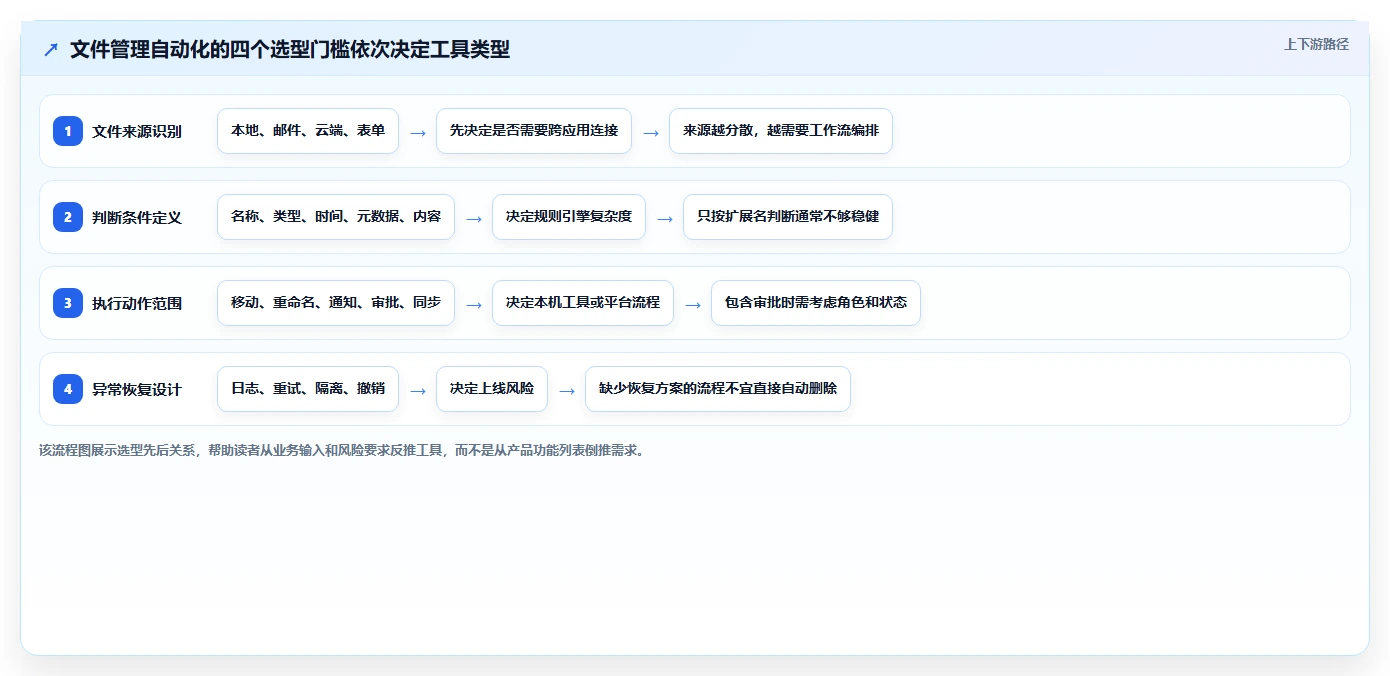Select the 移动、重命名、通知、审批、同步 box
Viewport: 1390px width, 676px height.
[336, 303]
